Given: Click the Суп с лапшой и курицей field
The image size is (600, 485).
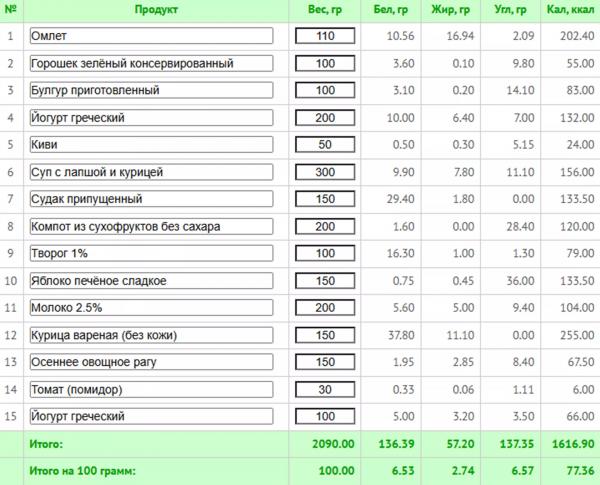Looking at the screenshot, I should click(x=152, y=172).
